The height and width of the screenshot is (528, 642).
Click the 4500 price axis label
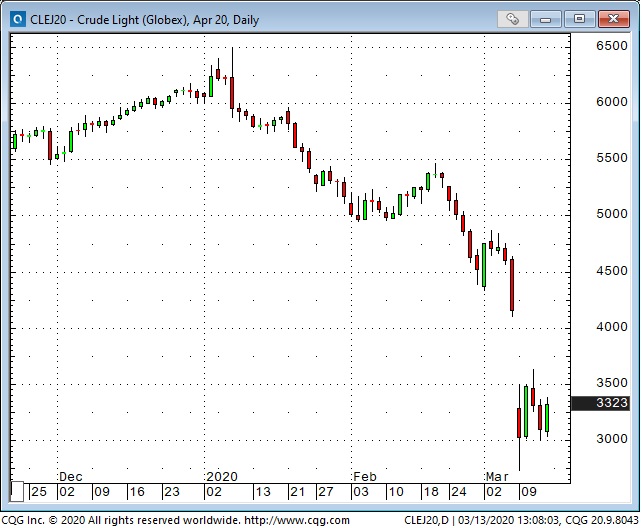pos(611,271)
